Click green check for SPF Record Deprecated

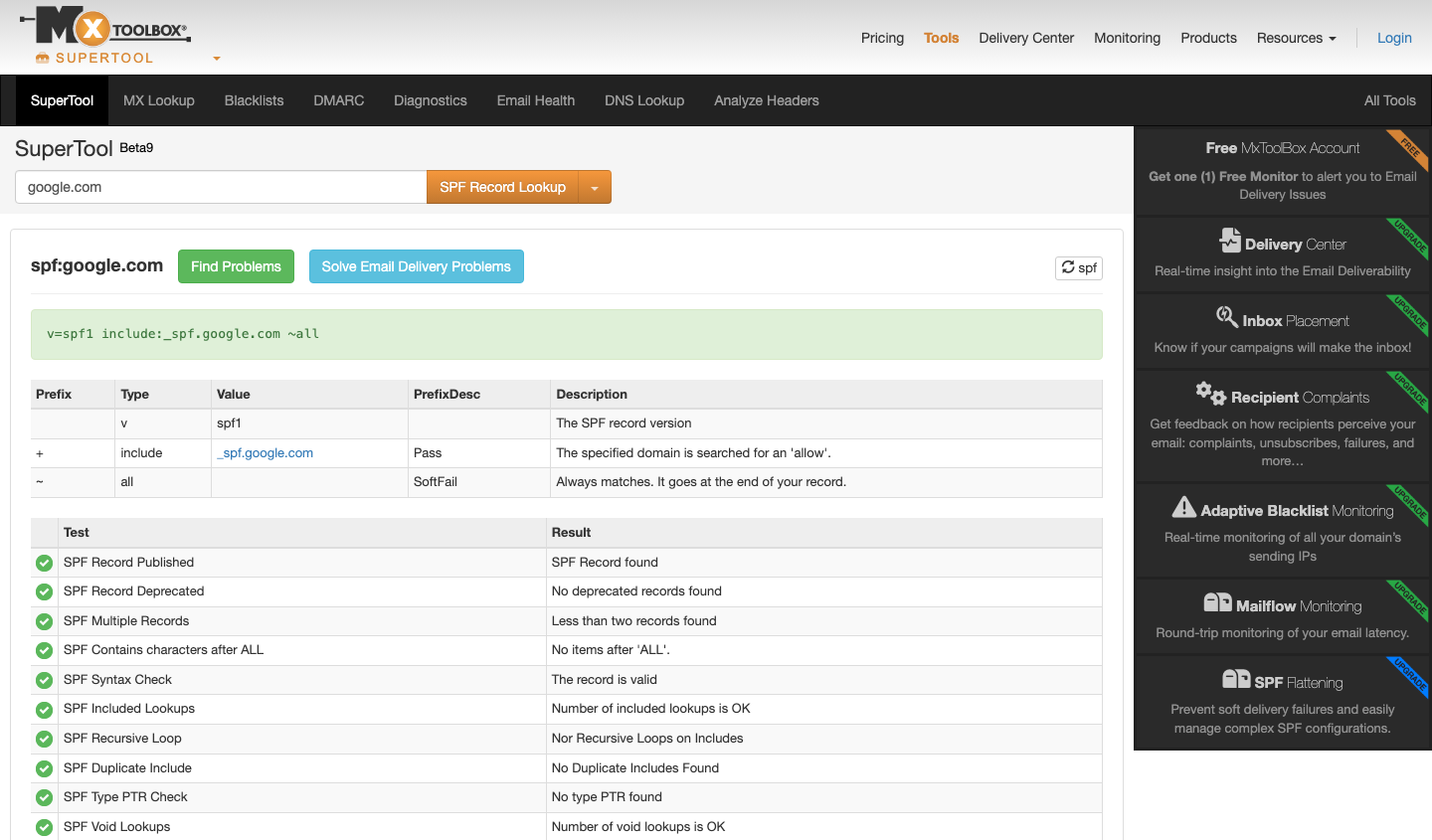[44, 591]
